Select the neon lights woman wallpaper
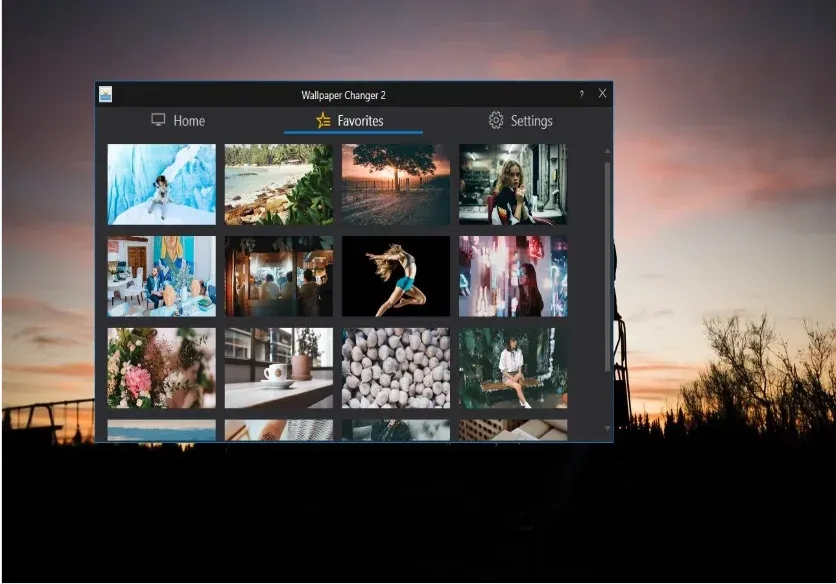 pos(513,276)
